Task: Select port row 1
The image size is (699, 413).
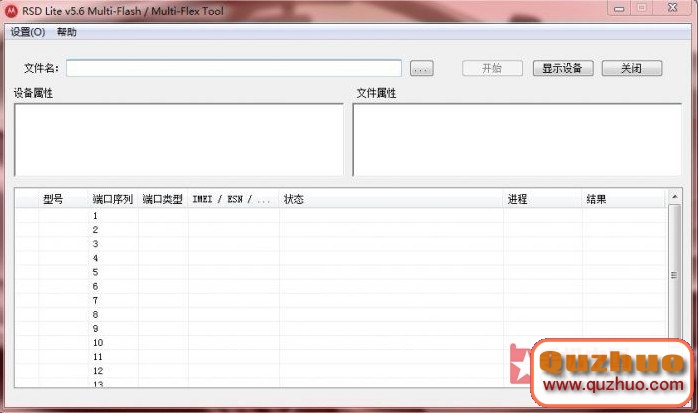Action: pyautogui.click(x=341, y=216)
